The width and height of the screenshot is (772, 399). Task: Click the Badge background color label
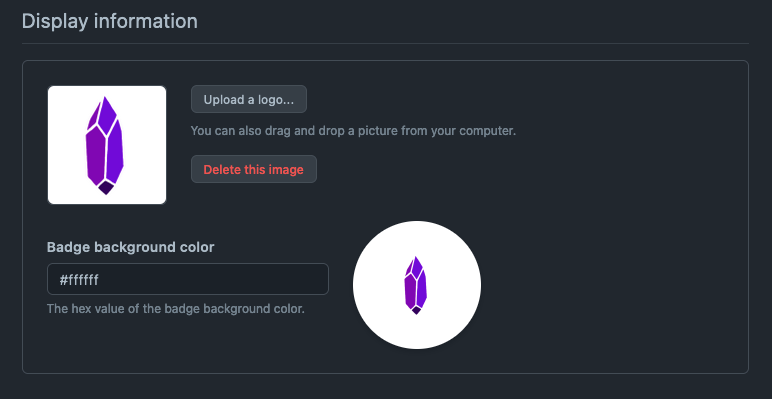130,247
